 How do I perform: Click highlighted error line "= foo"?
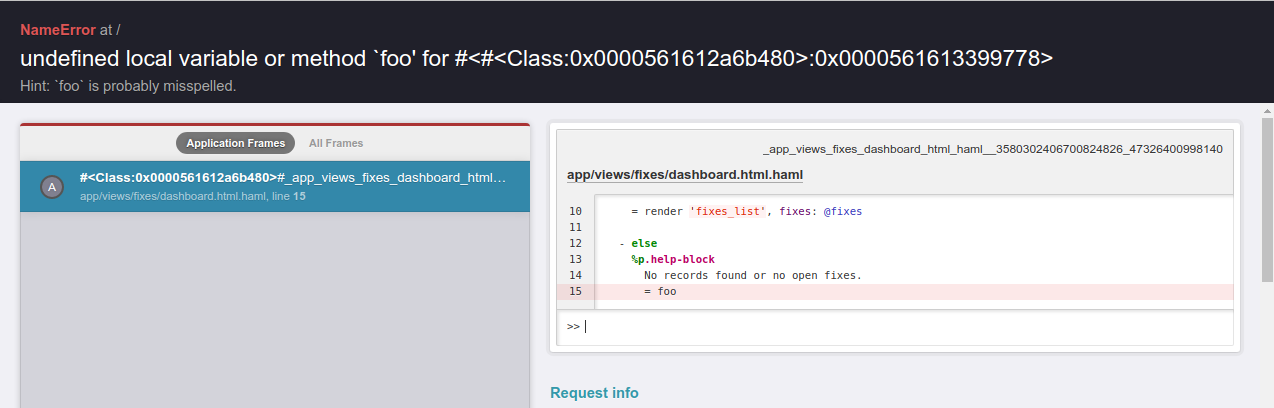point(660,291)
